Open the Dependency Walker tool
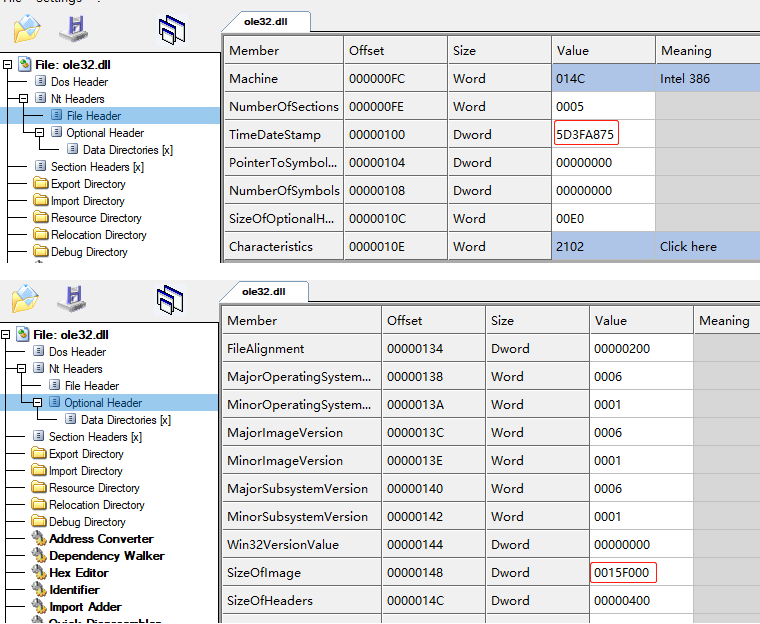Image resolution: width=760 pixels, height=624 pixels. point(107,556)
